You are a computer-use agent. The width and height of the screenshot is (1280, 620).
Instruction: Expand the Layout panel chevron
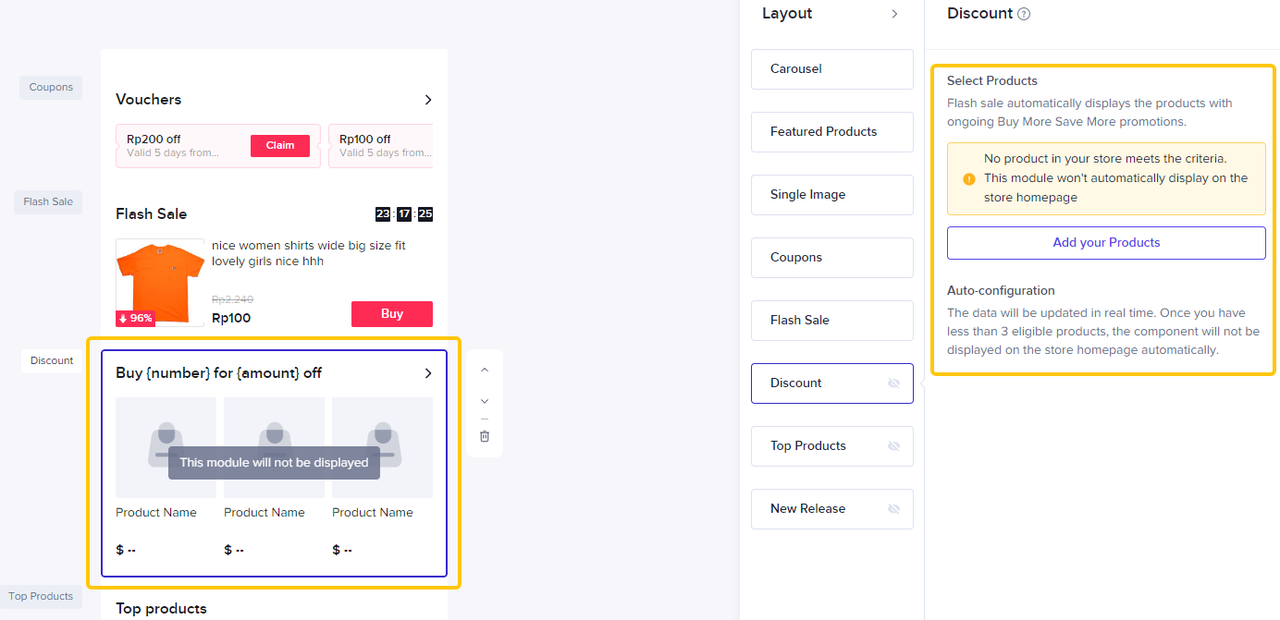[x=894, y=14]
